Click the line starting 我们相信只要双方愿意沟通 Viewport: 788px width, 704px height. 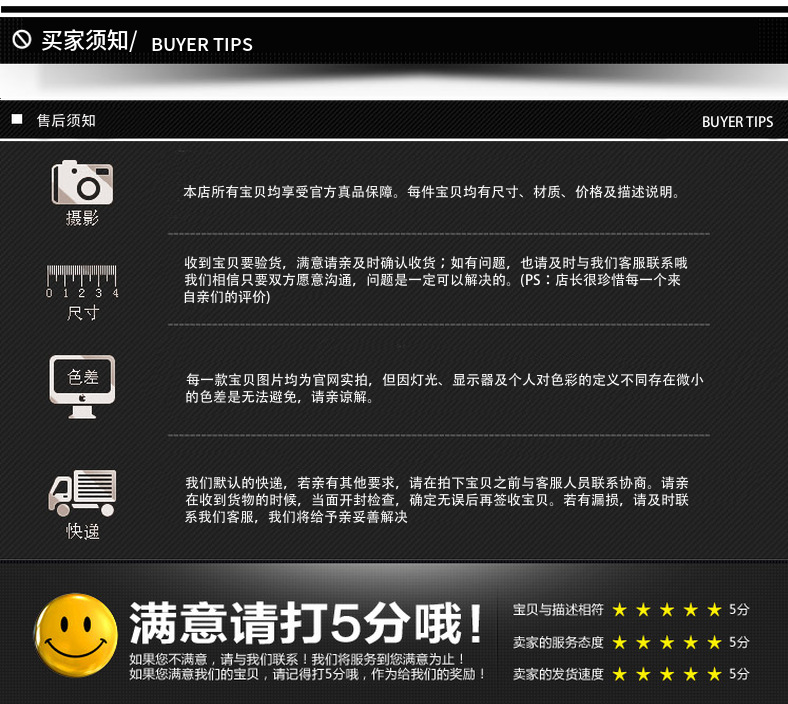[x=432, y=280]
